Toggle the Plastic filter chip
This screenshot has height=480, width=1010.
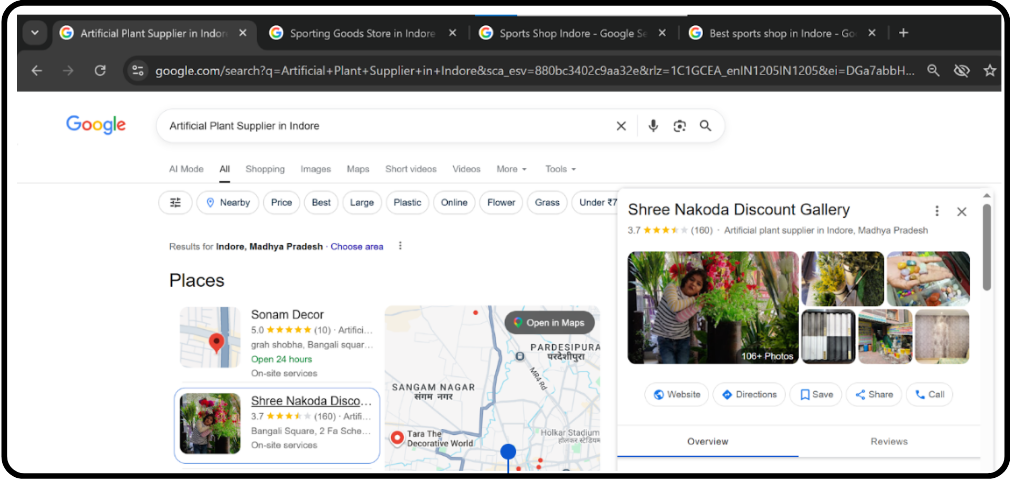pos(407,202)
